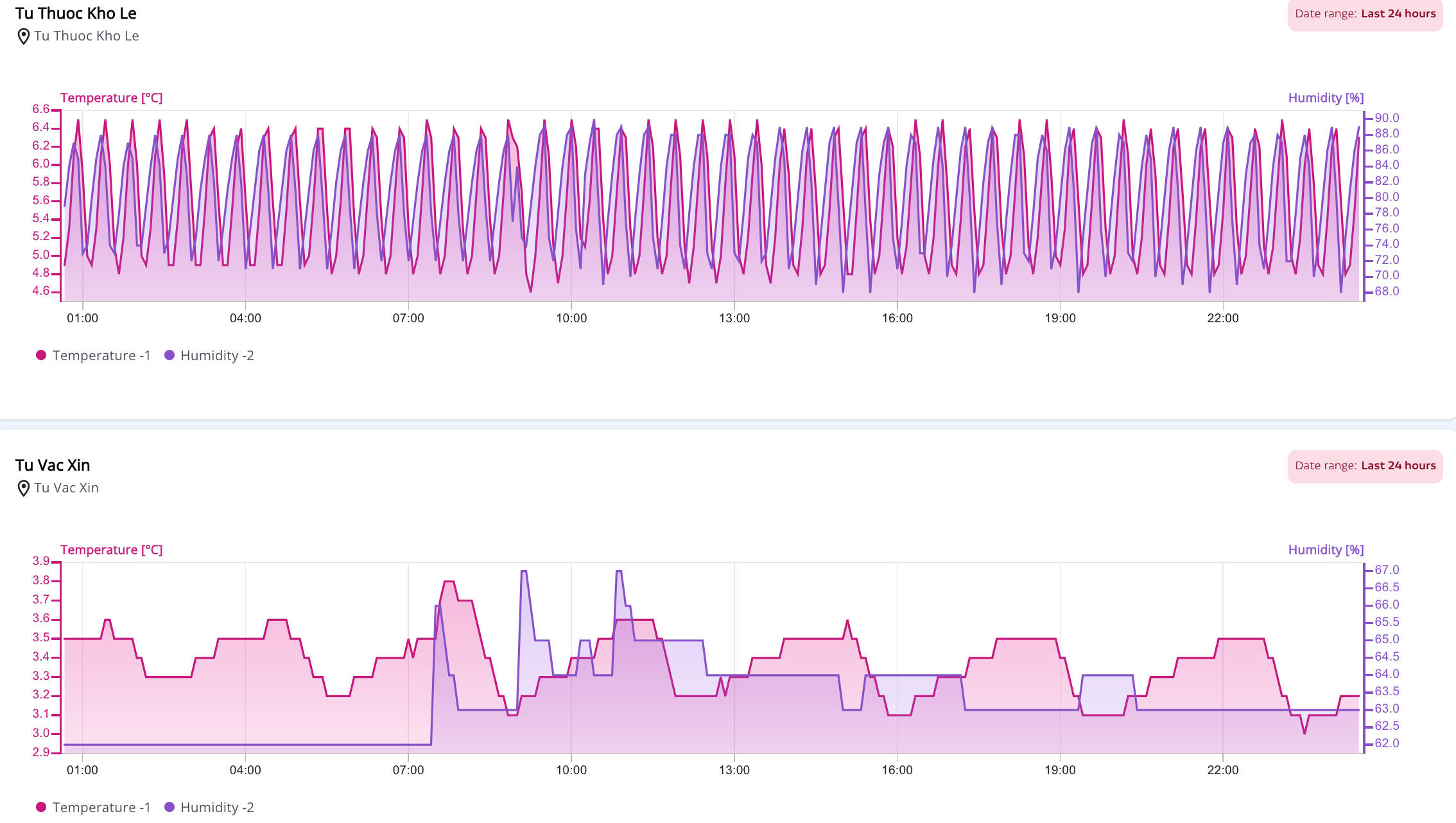Toggle the Temperature -1 series in Tu Vac Xin chart legend
1456x823 pixels.
coord(93,808)
